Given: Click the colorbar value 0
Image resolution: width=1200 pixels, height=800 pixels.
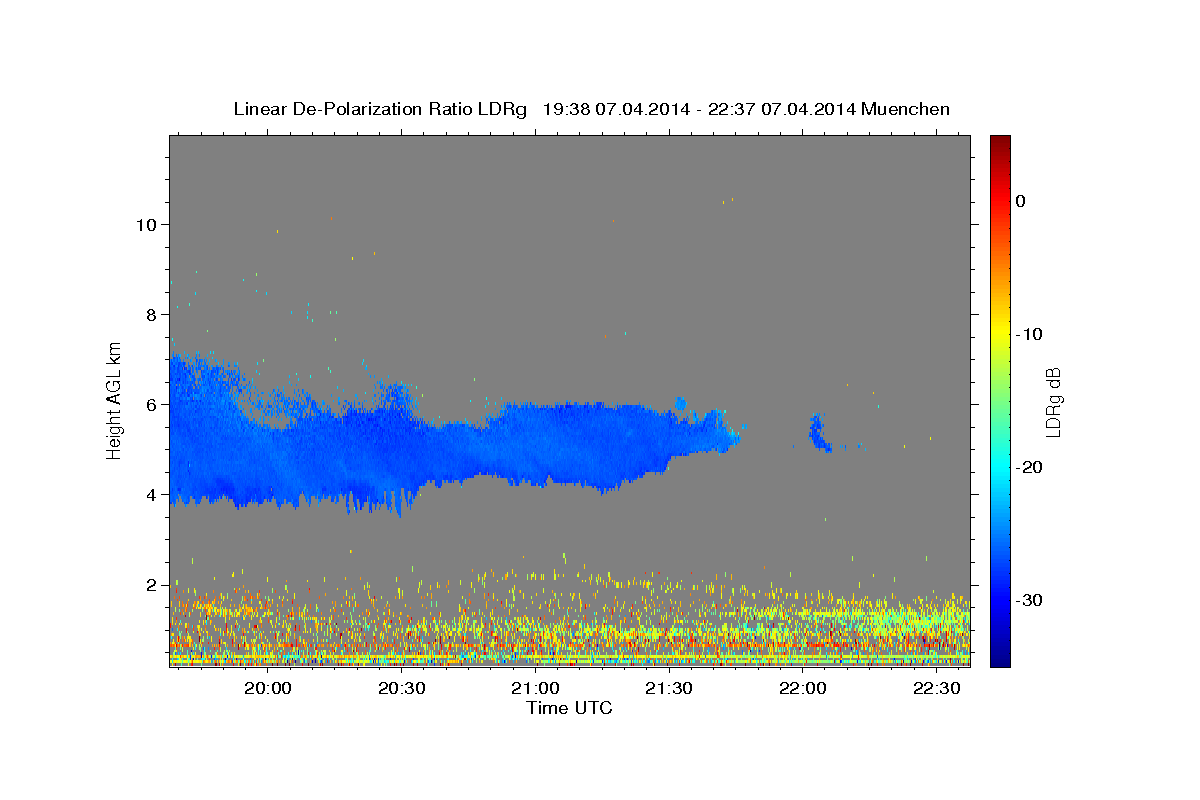Looking at the screenshot, I should tap(1021, 201).
